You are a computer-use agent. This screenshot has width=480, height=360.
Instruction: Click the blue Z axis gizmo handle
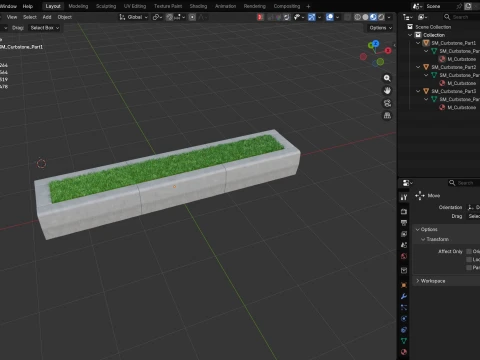pyautogui.click(x=376, y=43)
